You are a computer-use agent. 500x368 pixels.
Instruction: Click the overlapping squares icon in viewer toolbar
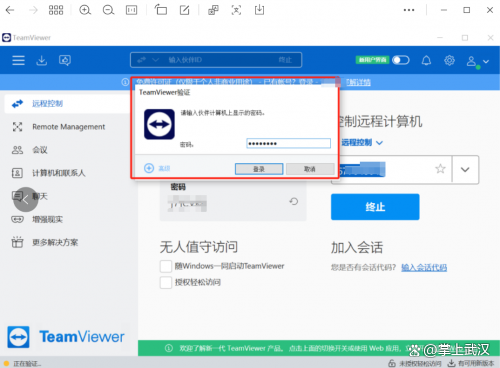click(213, 10)
